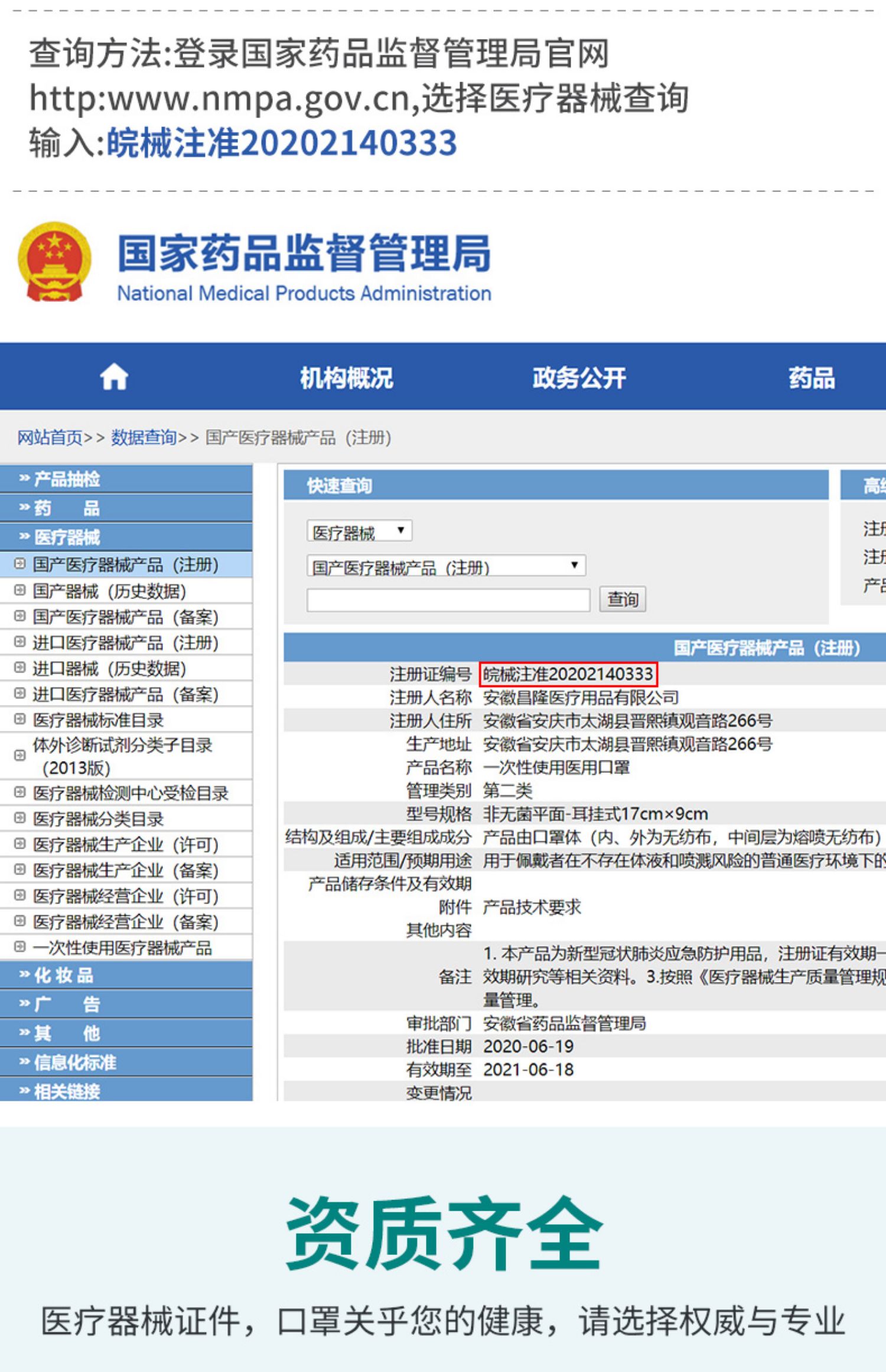Click the 查询 search button
Viewport: 886px width, 1372px height.
623,599
